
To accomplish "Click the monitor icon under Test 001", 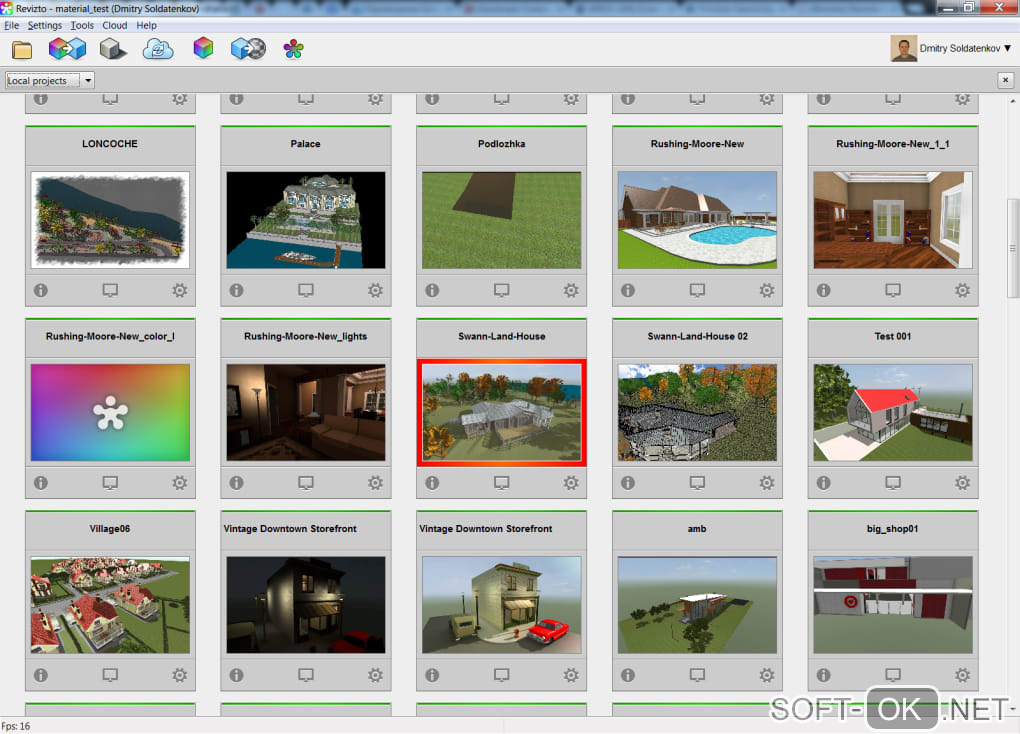I will point(893,483).
